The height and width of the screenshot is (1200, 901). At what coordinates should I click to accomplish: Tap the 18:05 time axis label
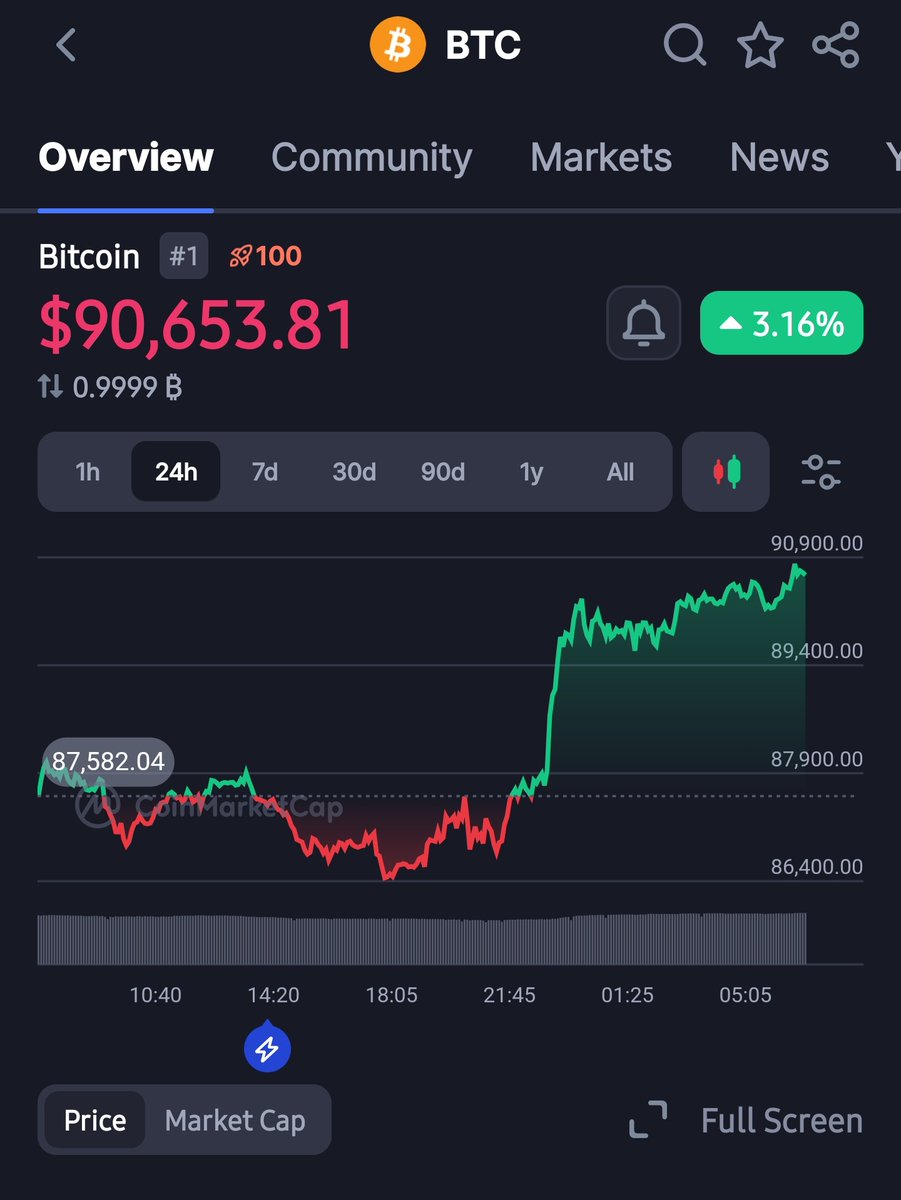391,995
